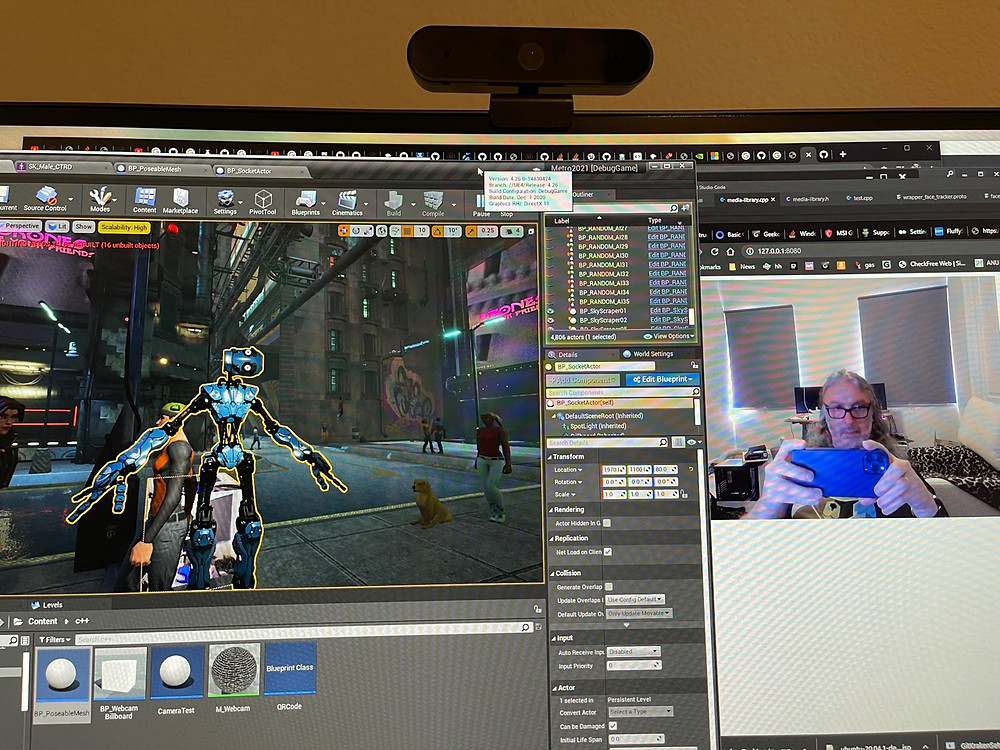Screen dimensions: 1000x750
Task: Toggle the Can be Damaged checkbox
Action: tap(613, 726)
